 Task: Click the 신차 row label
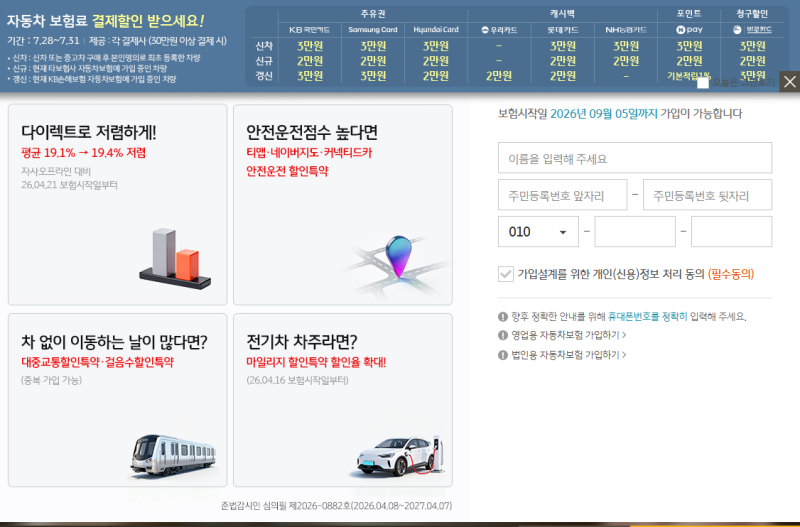[264, 46]
